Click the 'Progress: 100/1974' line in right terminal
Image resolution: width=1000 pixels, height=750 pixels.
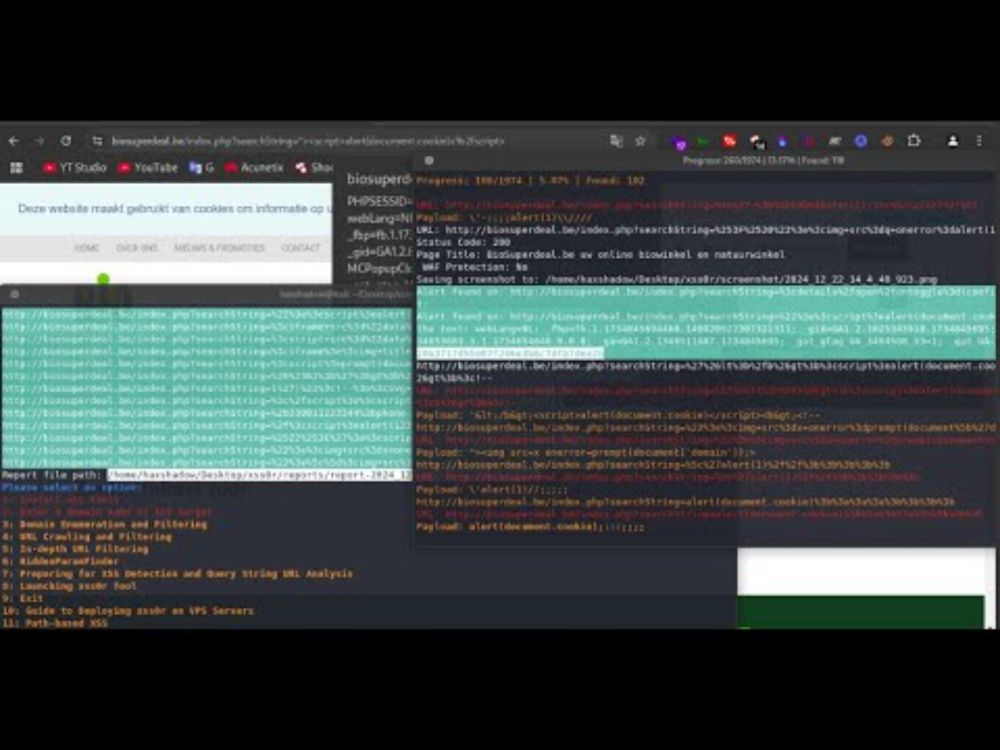tap(531, 181)
